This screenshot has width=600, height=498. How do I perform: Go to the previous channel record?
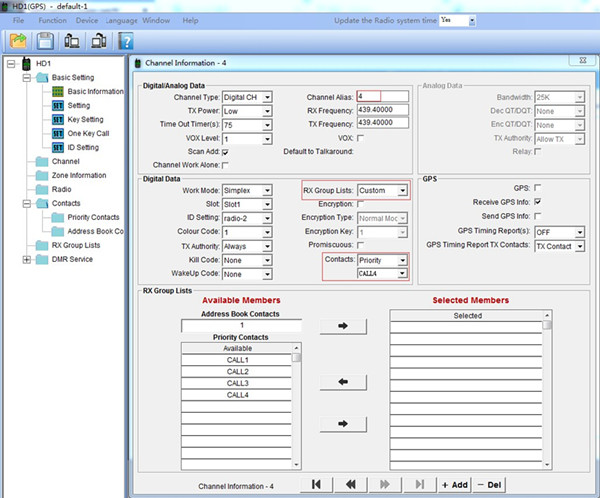pyautogui.click(x=351, y=484)
